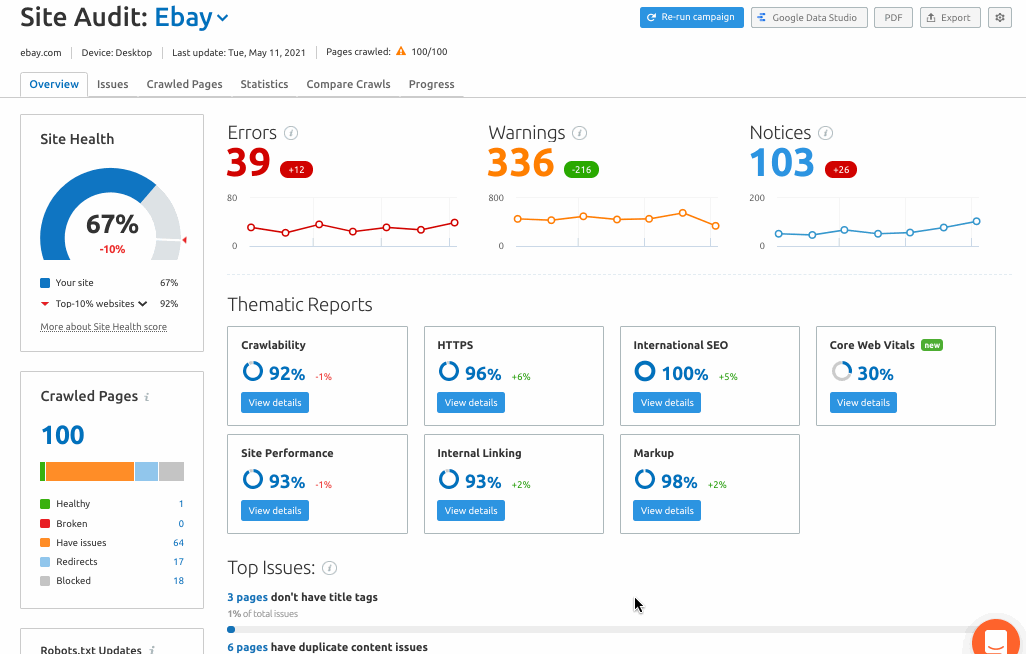
Task: Select the Crawled Pages tab
Action: click(x=184, y=84)
